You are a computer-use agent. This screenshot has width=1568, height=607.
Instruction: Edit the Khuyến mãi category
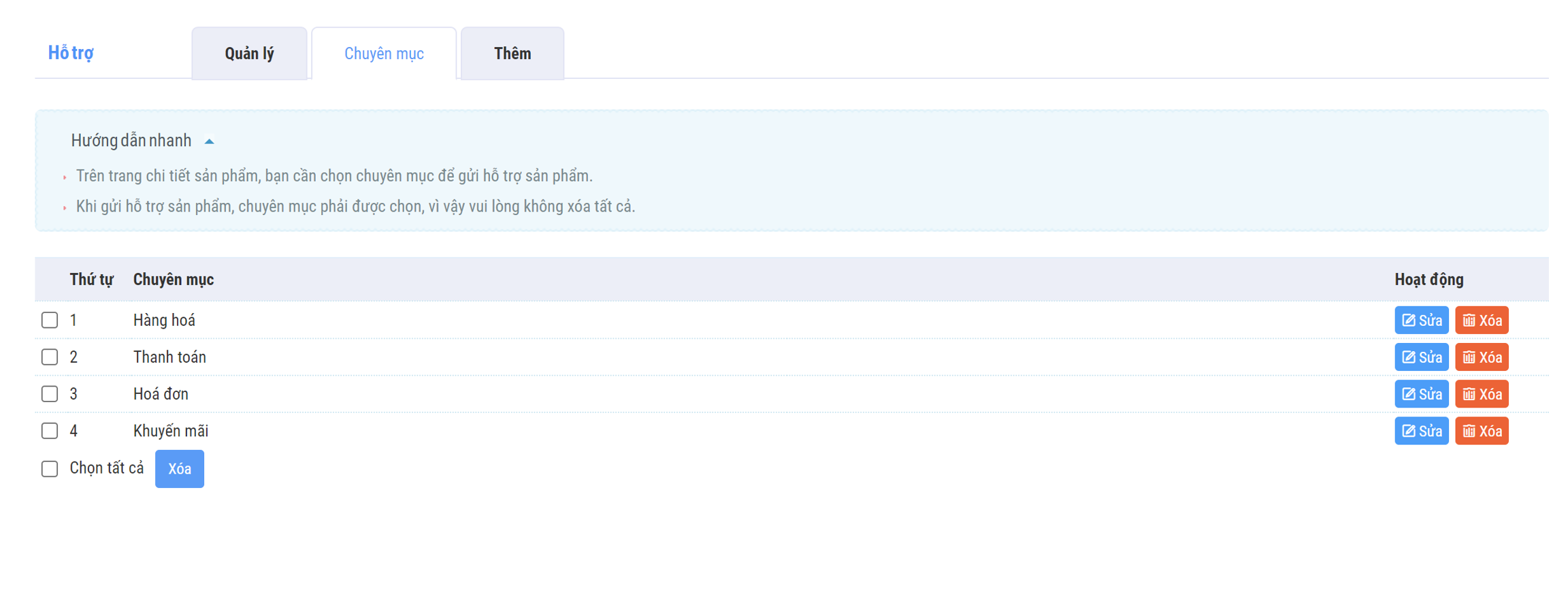[1420, 431]
